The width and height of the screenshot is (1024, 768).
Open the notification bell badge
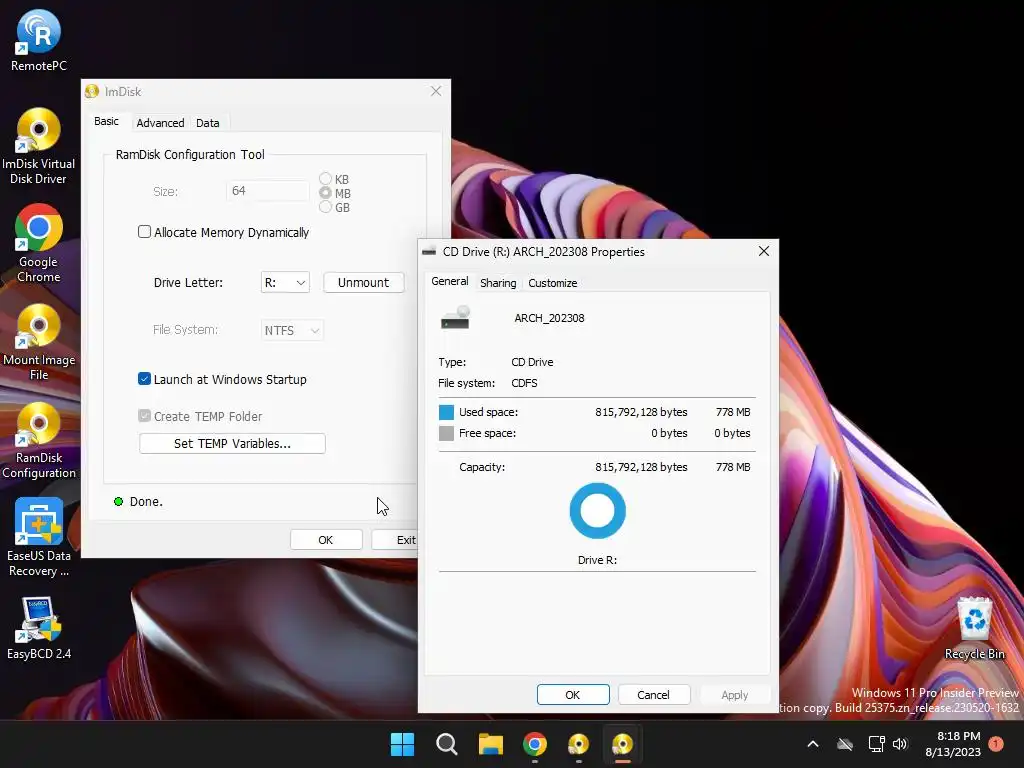996,744
